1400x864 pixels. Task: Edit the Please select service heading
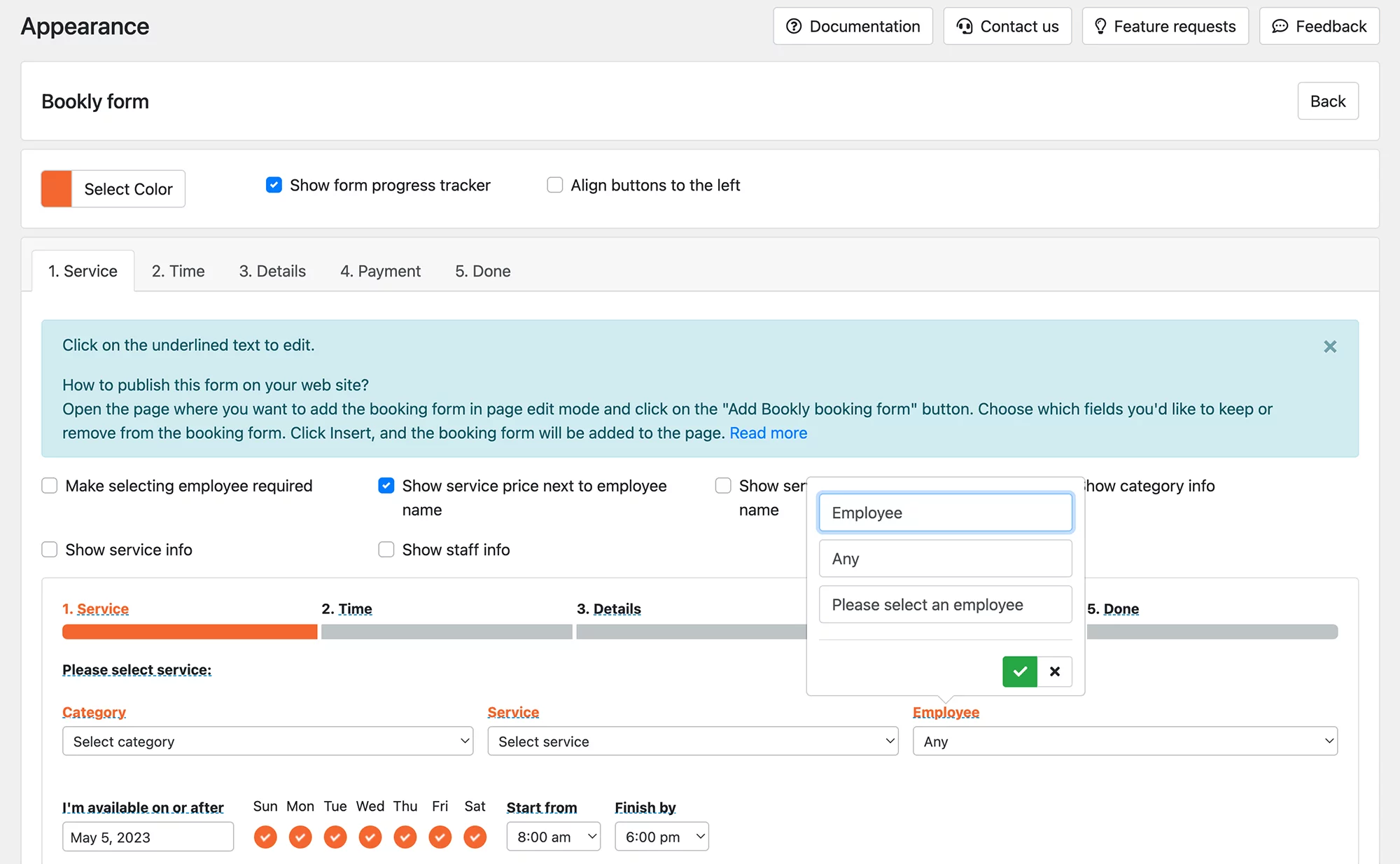coord(136,669)
